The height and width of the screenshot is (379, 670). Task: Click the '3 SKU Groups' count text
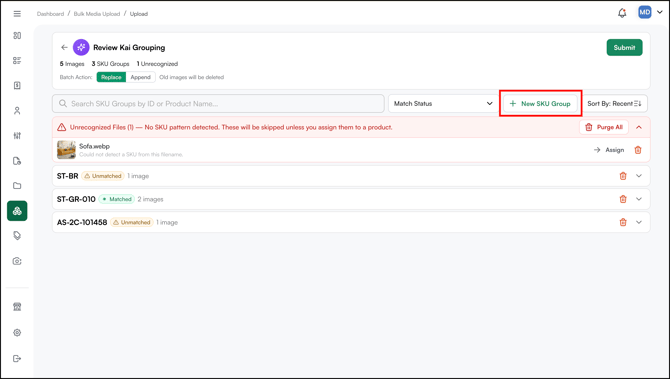coord(110,64)
